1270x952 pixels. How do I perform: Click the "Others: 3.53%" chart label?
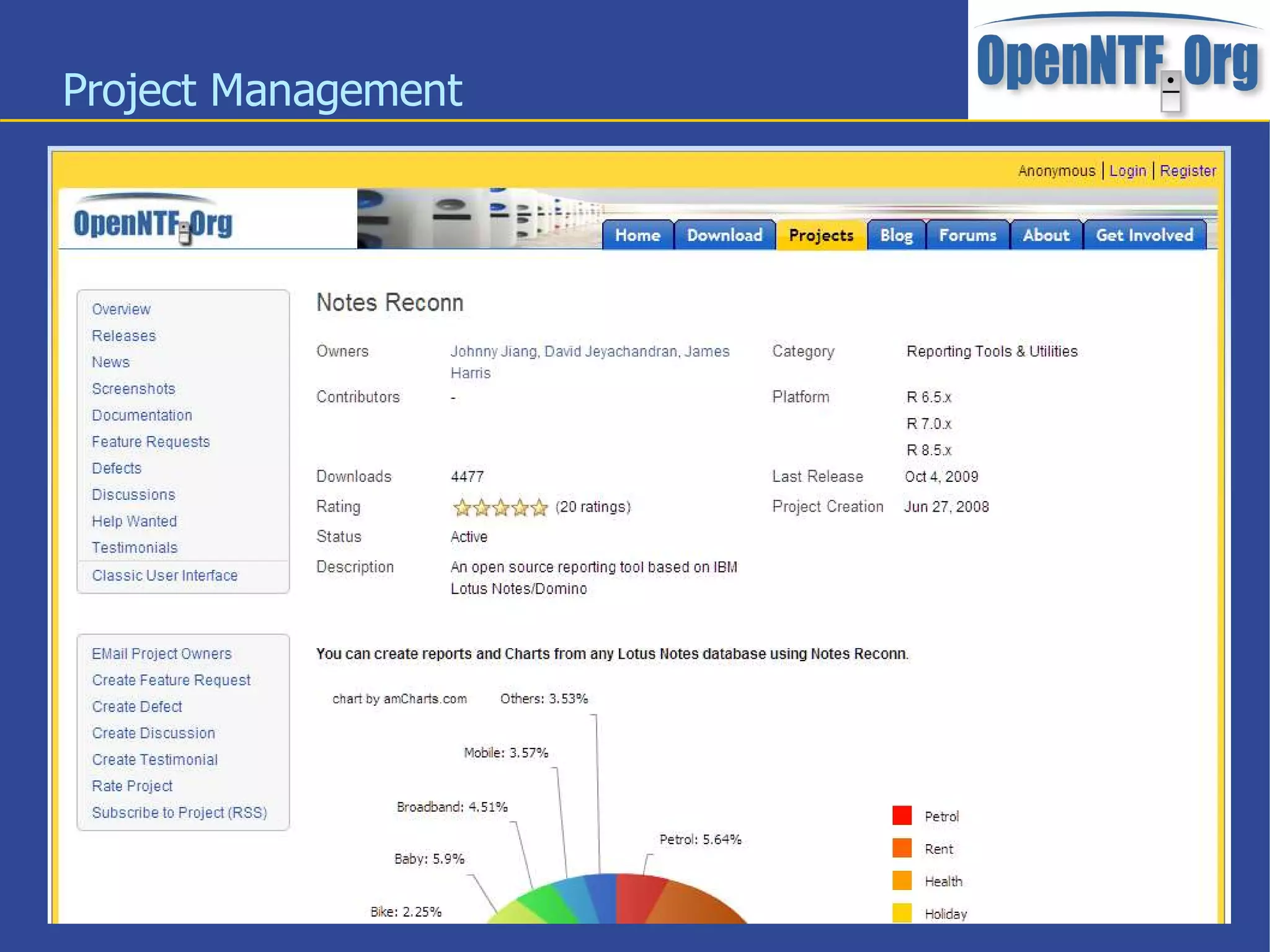(x=544, y=699)
